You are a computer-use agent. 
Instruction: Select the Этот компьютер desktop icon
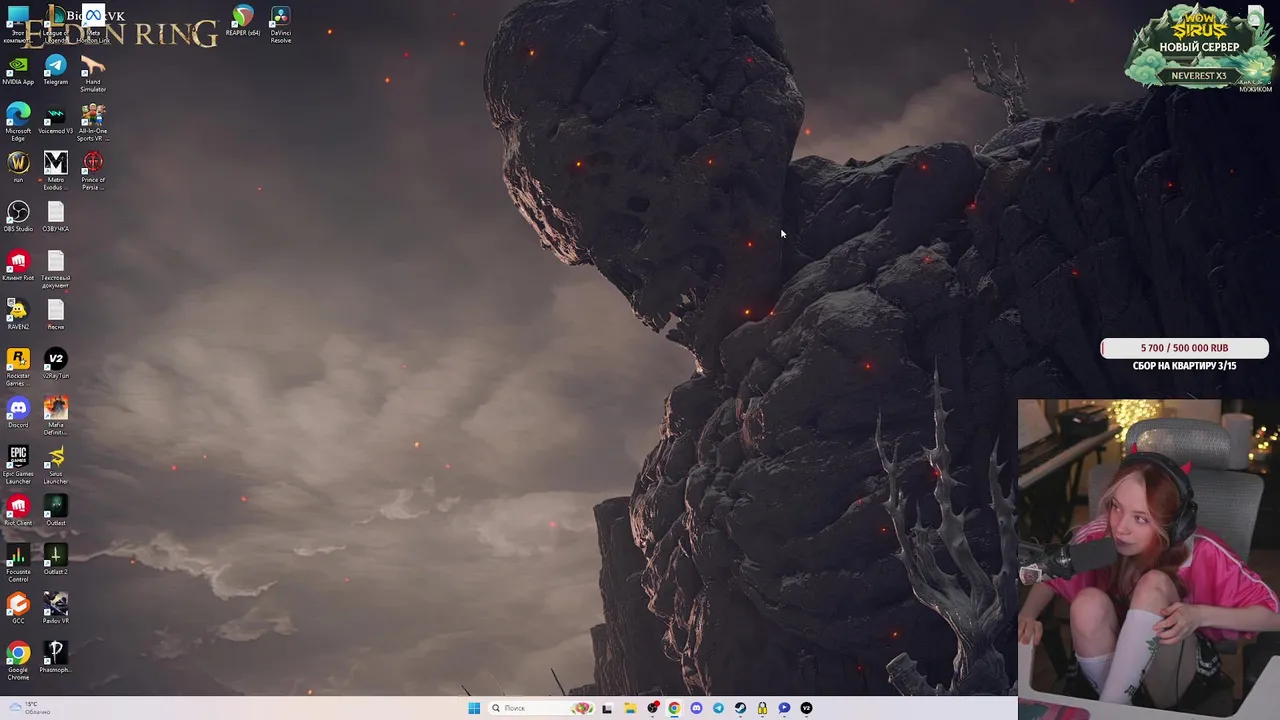click(x=18, y=24)
